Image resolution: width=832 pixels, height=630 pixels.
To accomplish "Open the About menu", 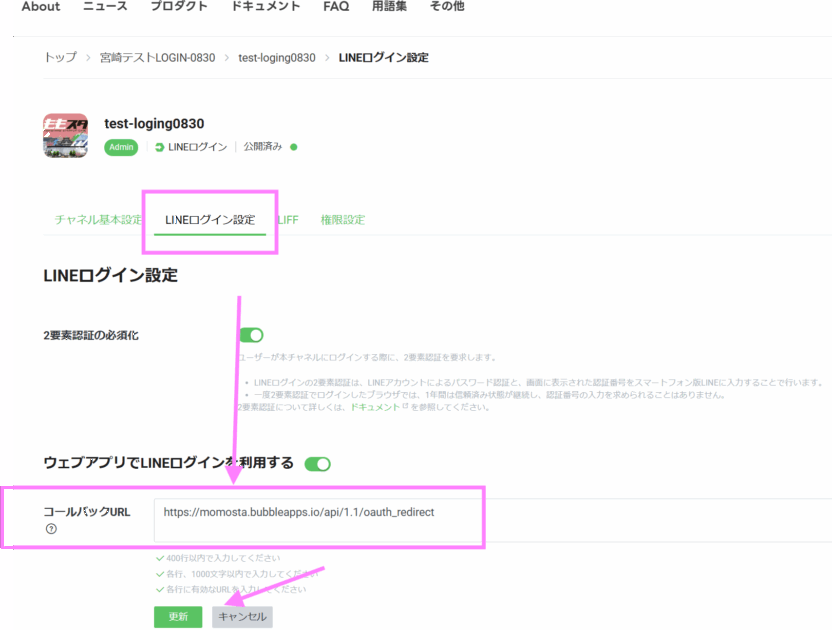I will (41, 6).
